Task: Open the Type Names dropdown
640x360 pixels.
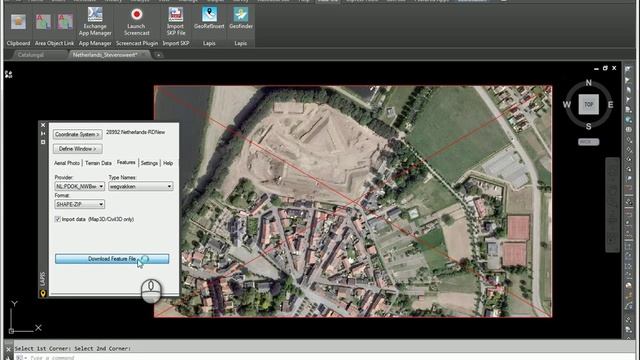Action: pyautogui.click(x=140, y=186)
